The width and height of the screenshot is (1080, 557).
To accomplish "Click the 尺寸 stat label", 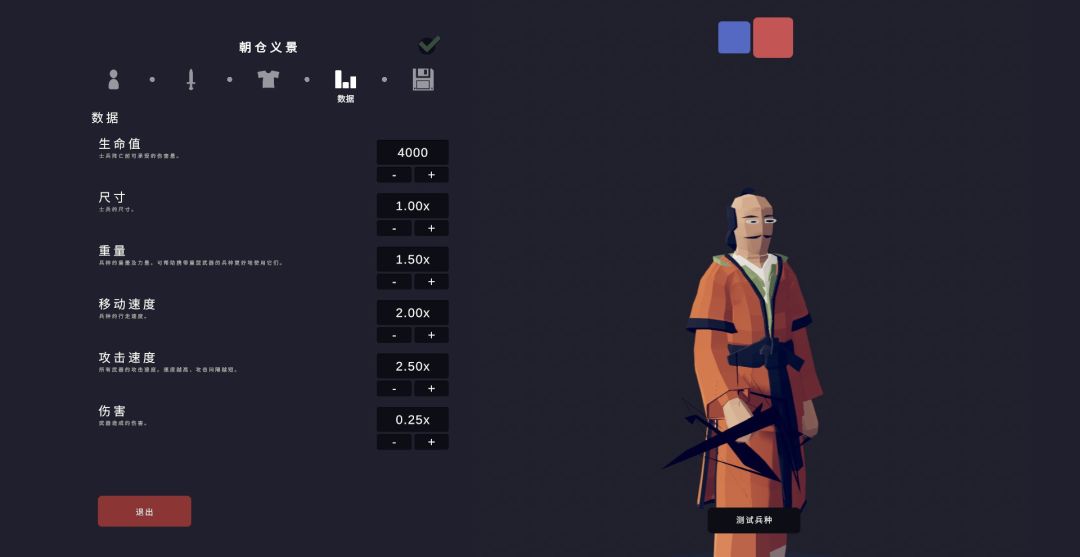I will click(112, 198).
